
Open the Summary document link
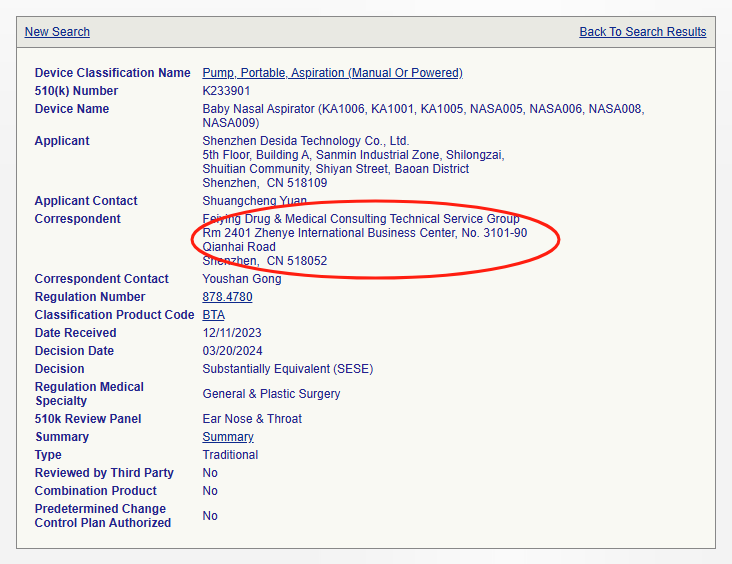click(x=228, y=437)
